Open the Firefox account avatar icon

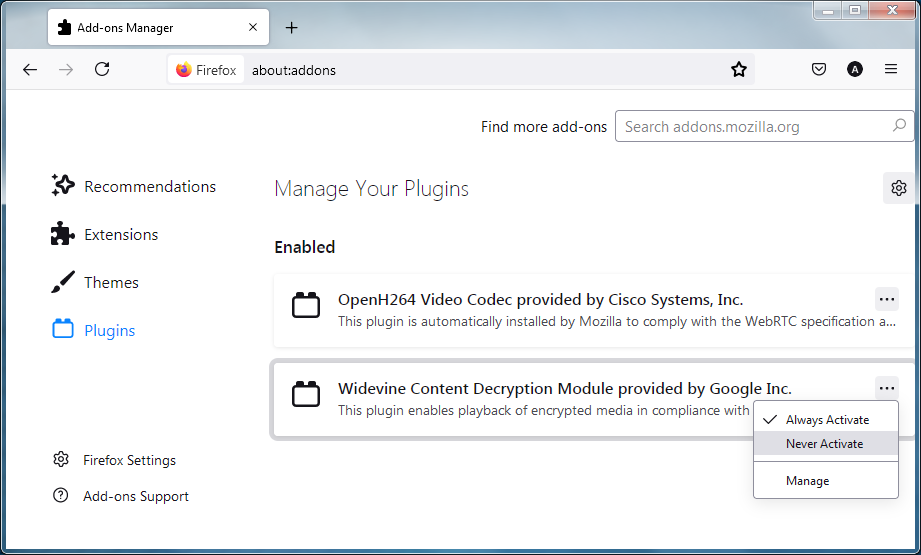point(854,70)
